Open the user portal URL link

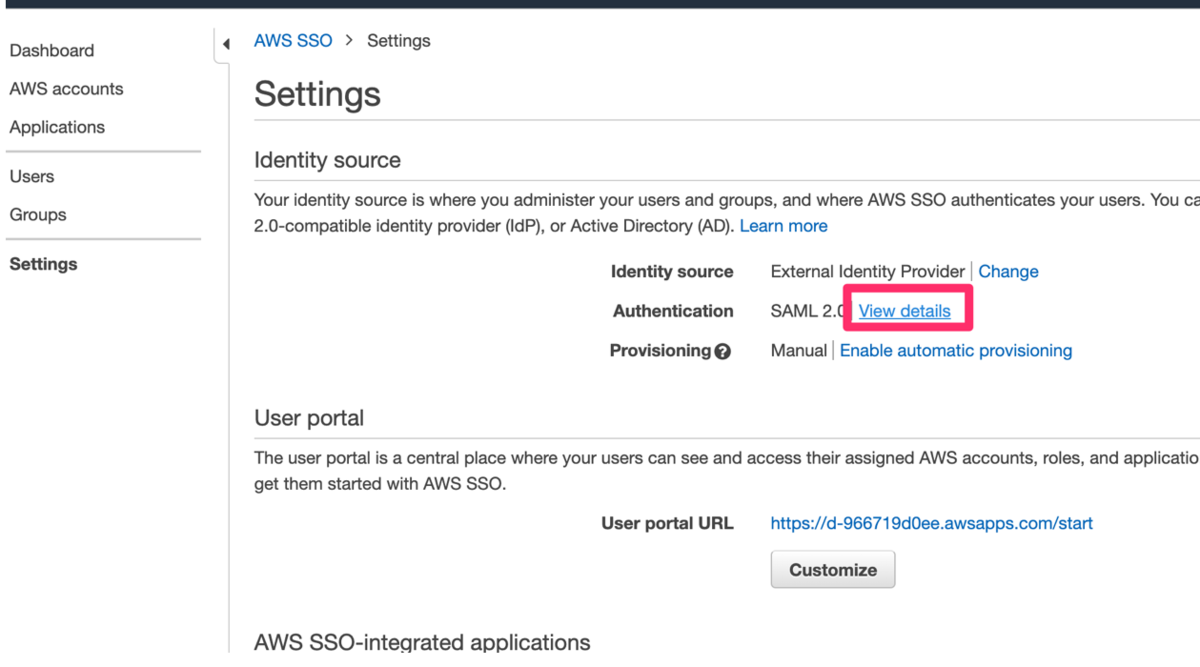pyautogui.click(x=932, y=523)
